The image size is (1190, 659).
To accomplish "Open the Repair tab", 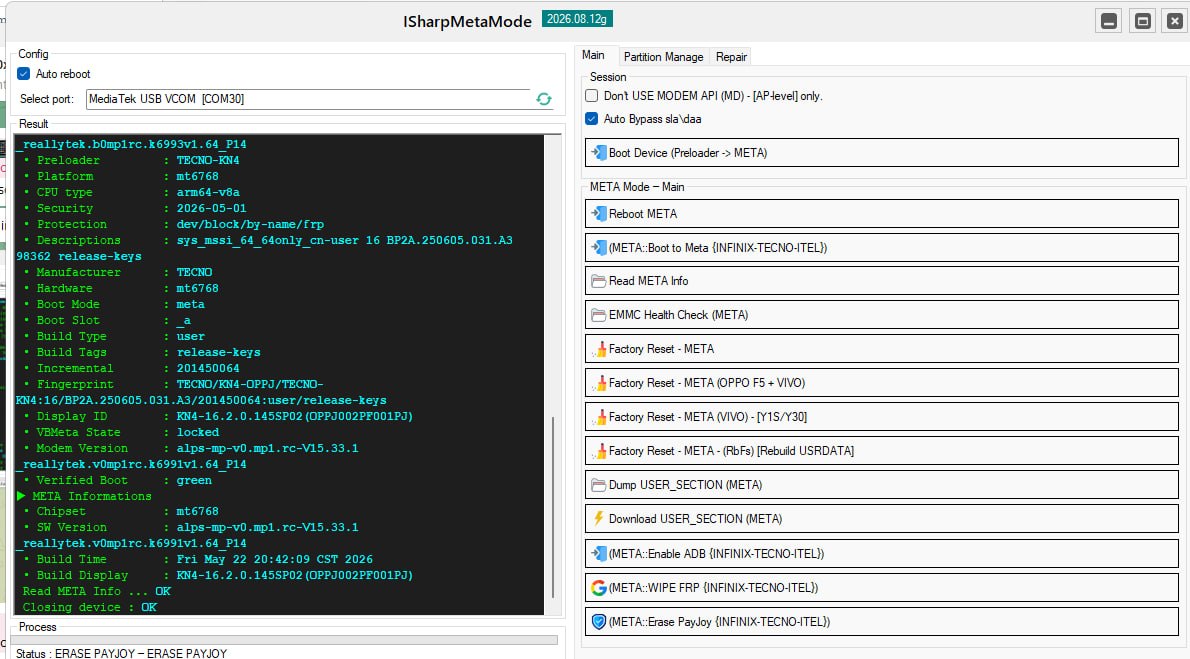I will click(x=731, y=57).
